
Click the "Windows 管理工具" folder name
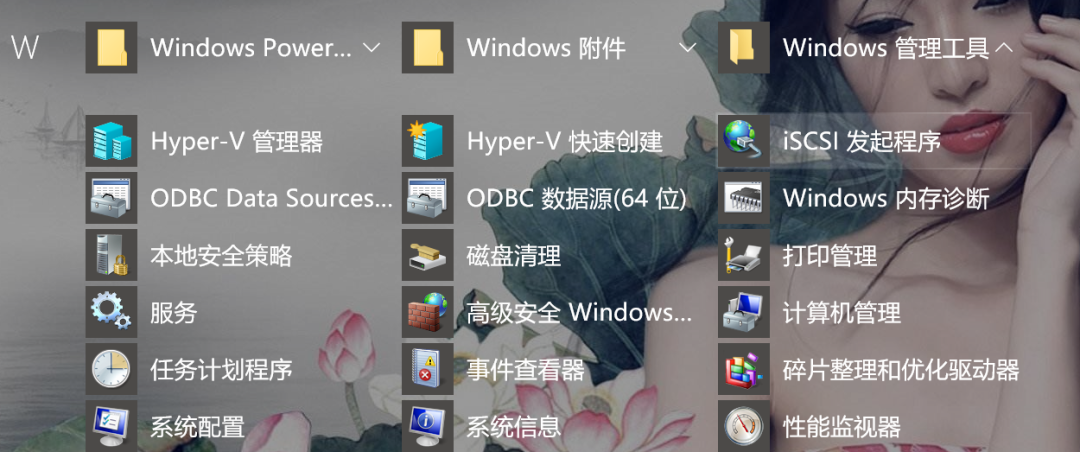tap(886, 48)
